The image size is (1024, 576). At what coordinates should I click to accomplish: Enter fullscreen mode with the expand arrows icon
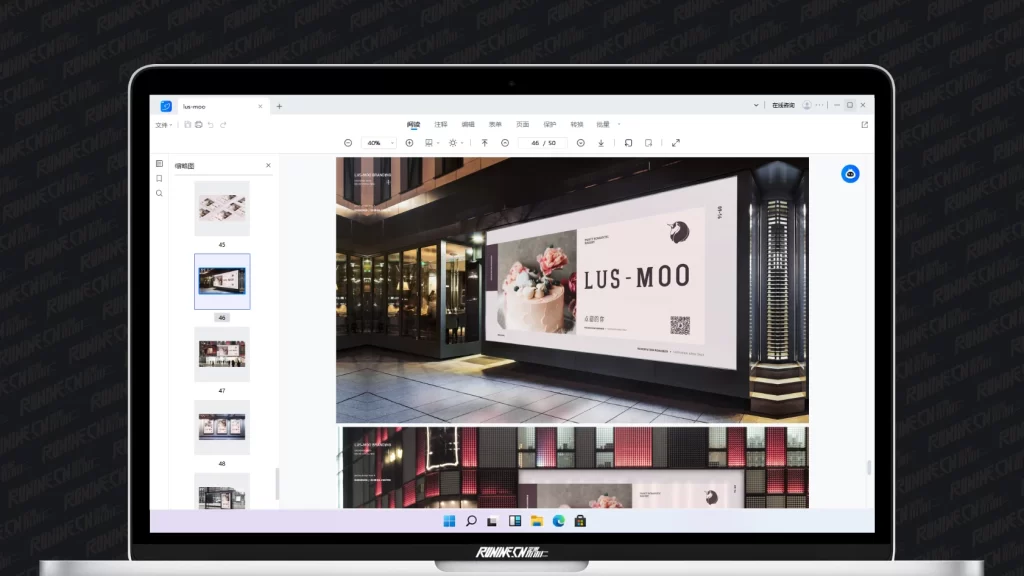(x=676, y=143)
